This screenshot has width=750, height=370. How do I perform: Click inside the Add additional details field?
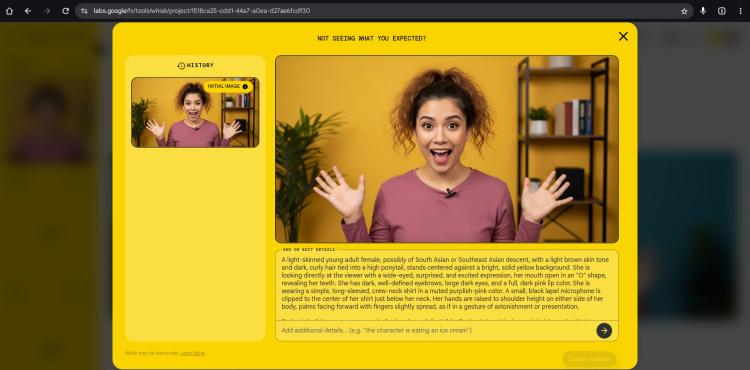pos(435,330)
